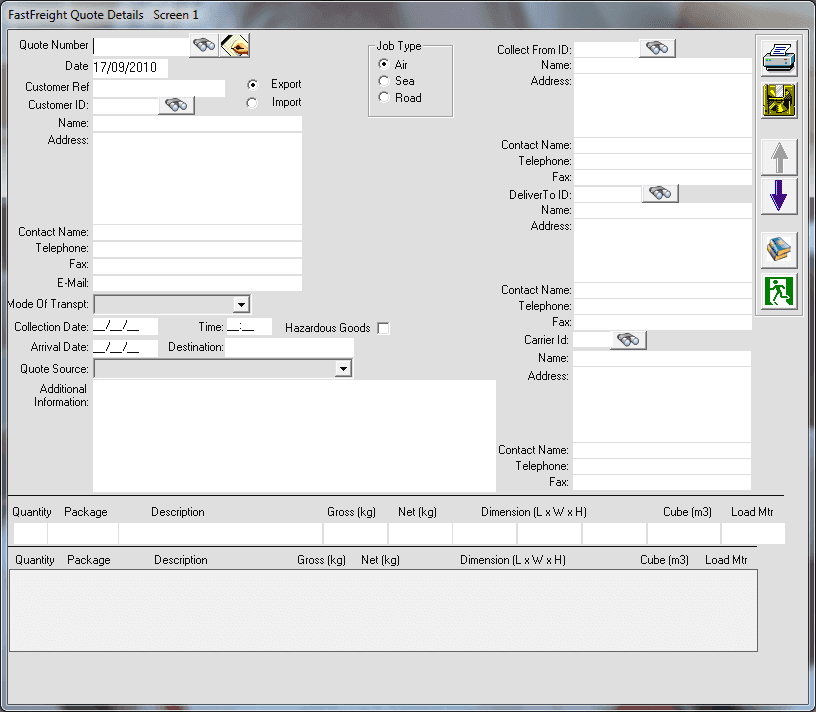
Task: Click the purple down arrow icon
Action: pos(779,196)
